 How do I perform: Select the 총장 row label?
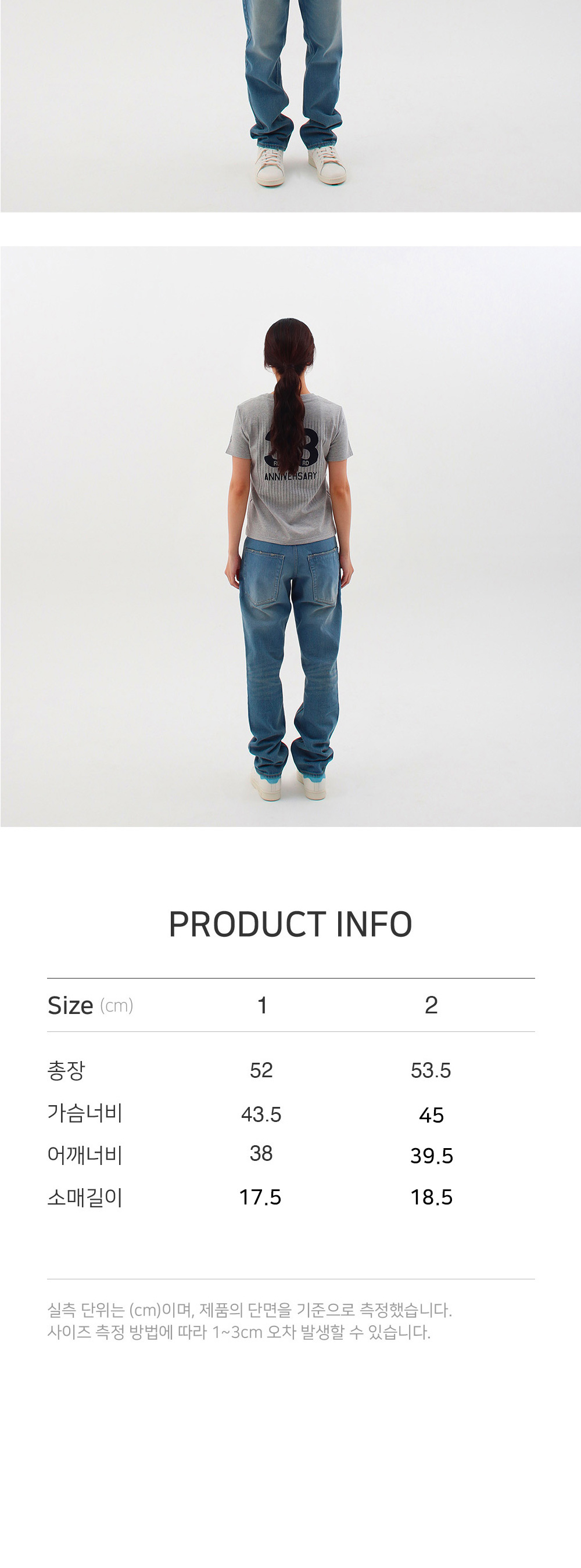coord(66,1070)
